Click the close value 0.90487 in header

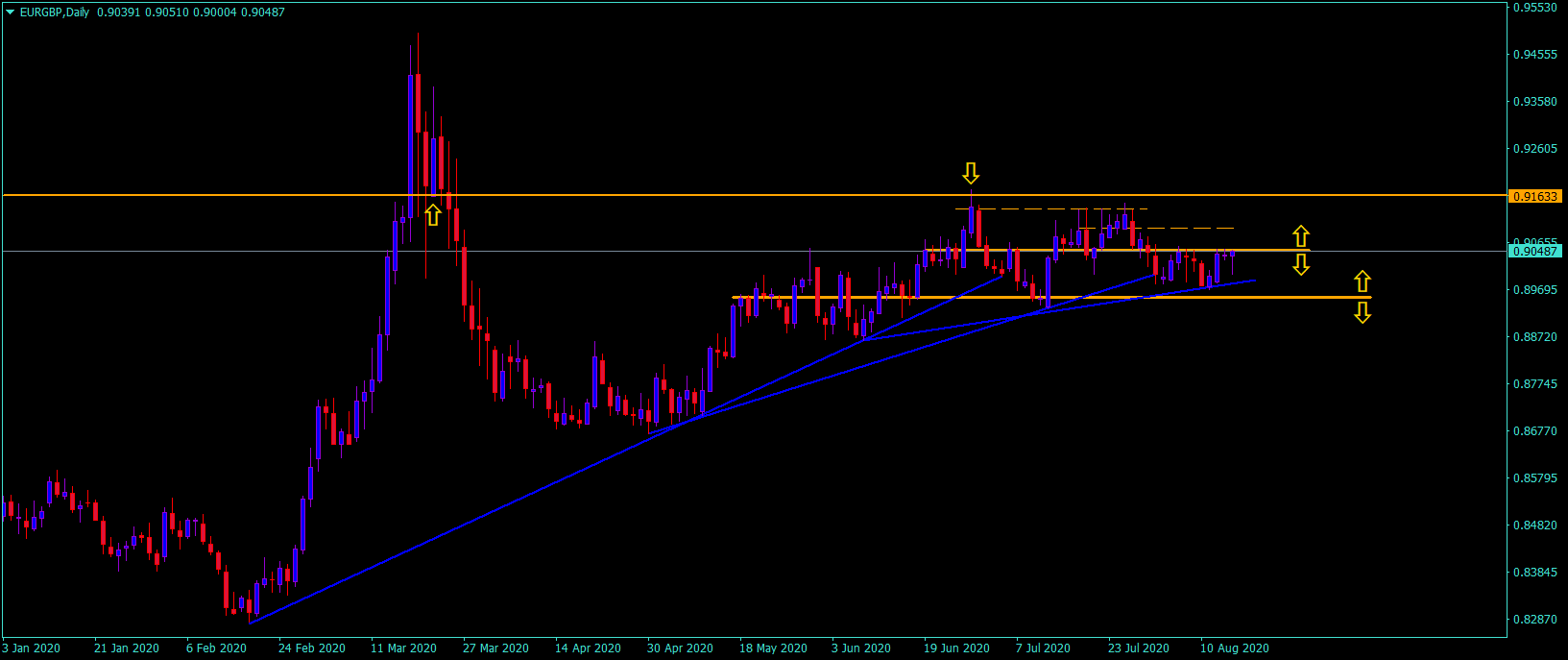tap(263, 12)
